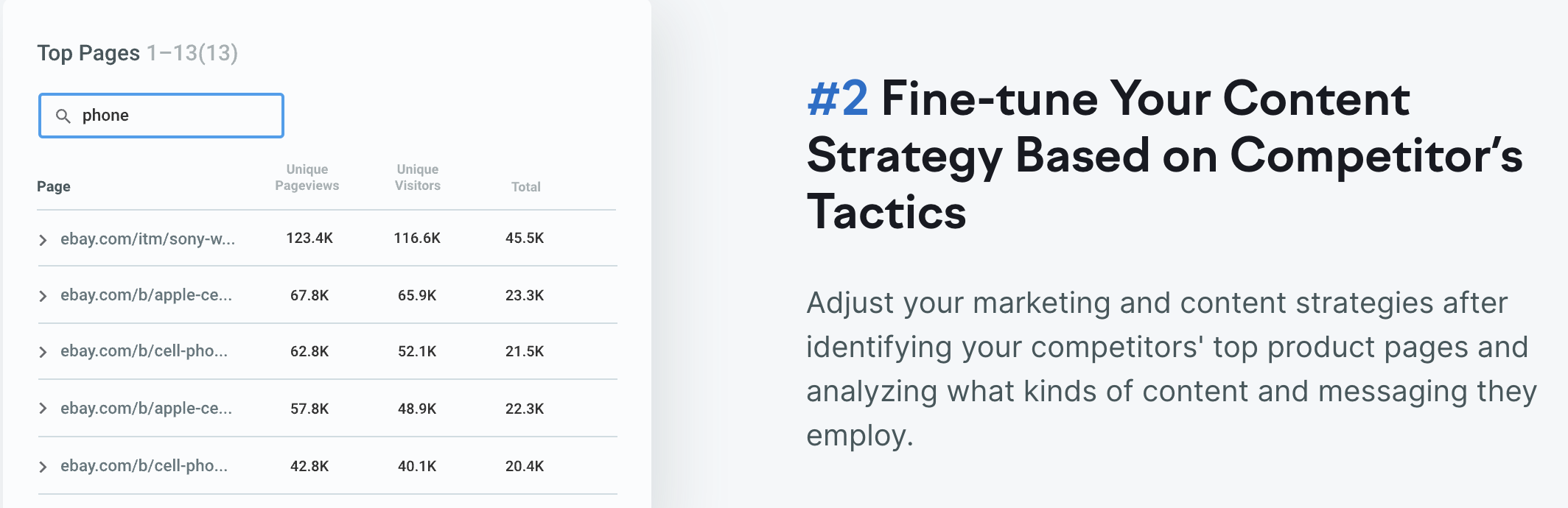
Task: Click the phone search input field
Action: 169,116
